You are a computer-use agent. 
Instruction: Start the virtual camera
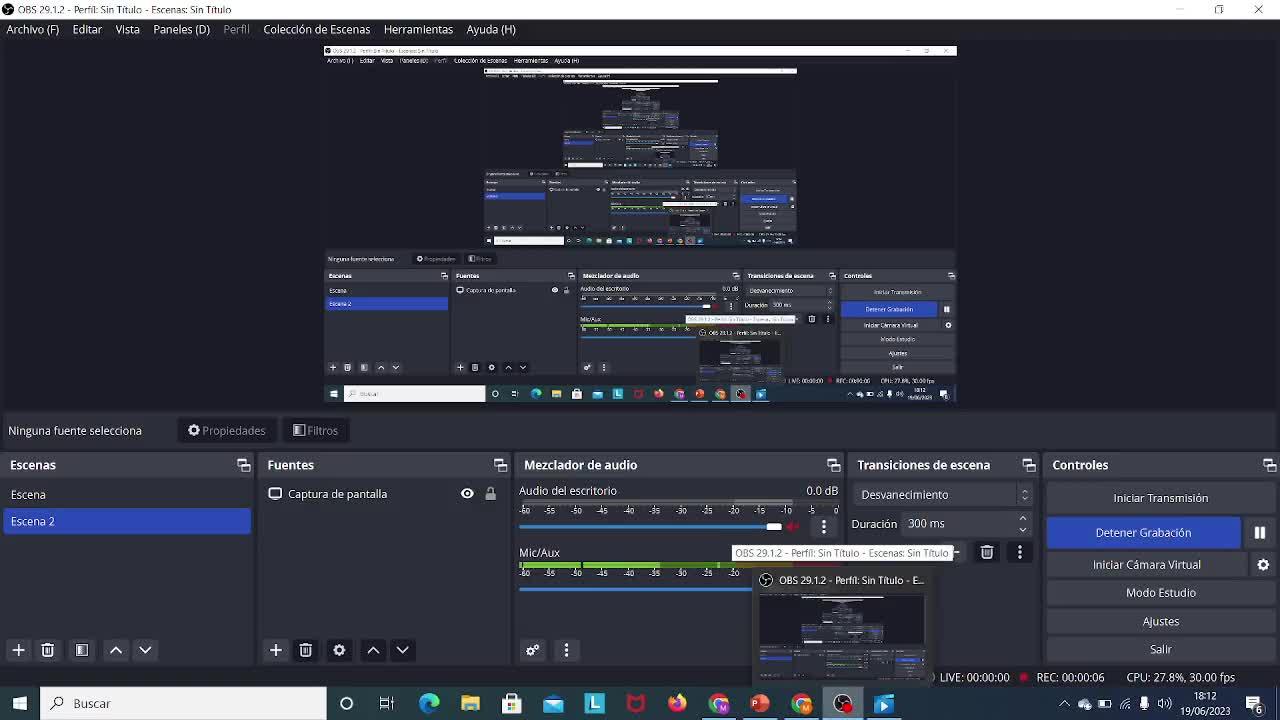click(x=1147, y=565)
